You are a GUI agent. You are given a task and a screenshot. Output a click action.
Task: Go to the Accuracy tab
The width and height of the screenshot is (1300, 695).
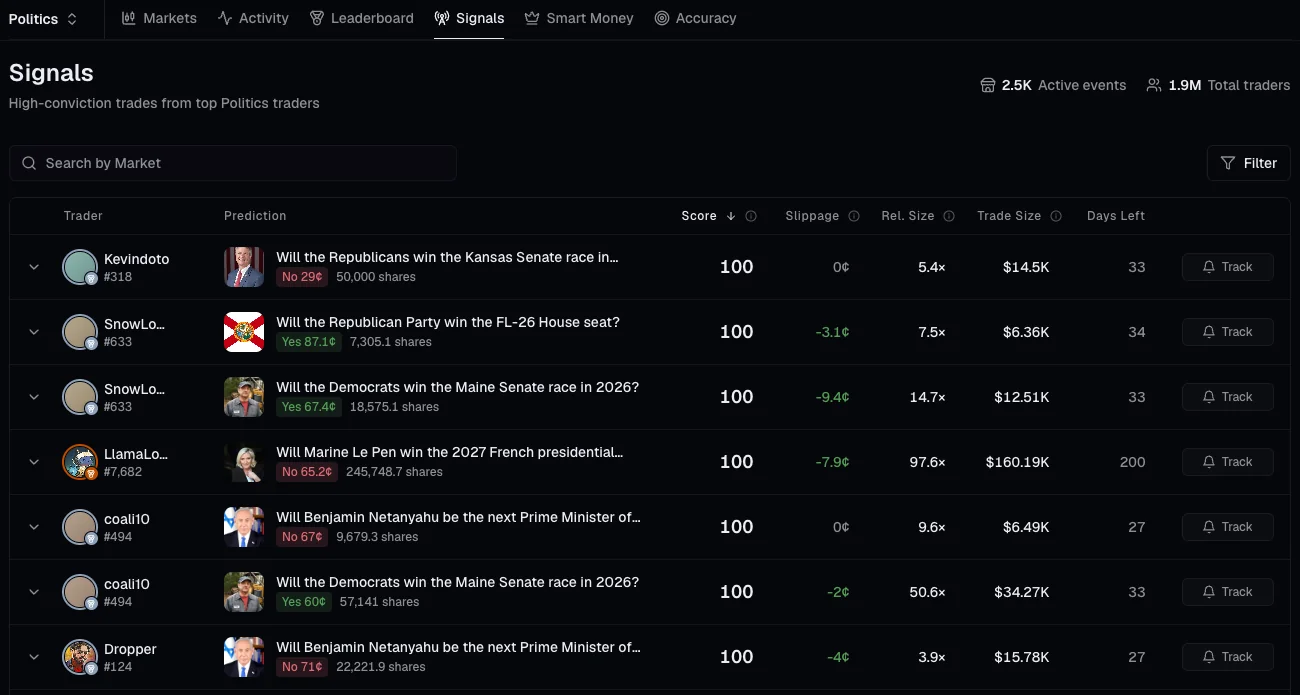[695, 18]
